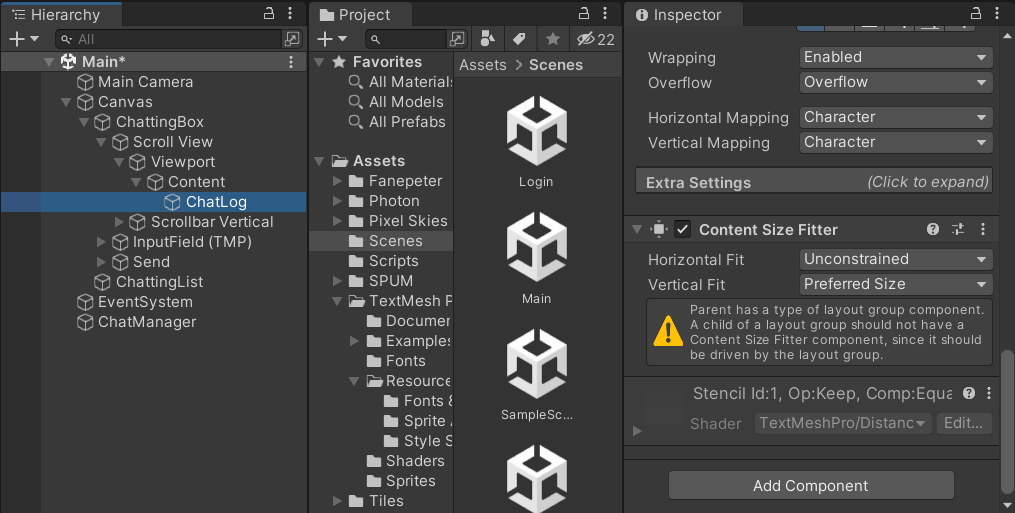Click Assets in the breadcrumb path
Screen dimensions: 1015x513
tap(483, 65)
